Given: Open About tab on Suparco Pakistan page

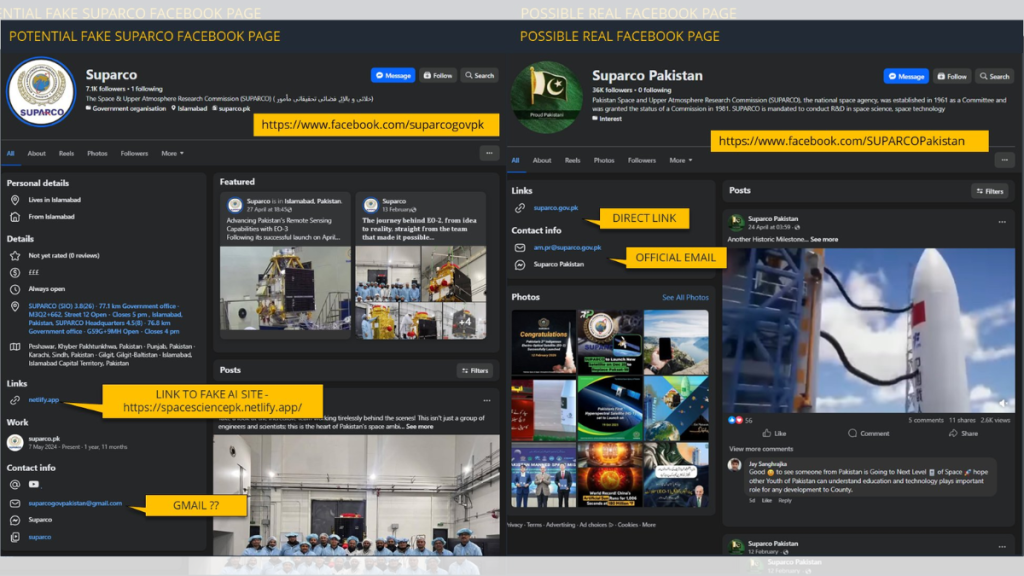Looking at the screenshot, I should tap(541, 160).
